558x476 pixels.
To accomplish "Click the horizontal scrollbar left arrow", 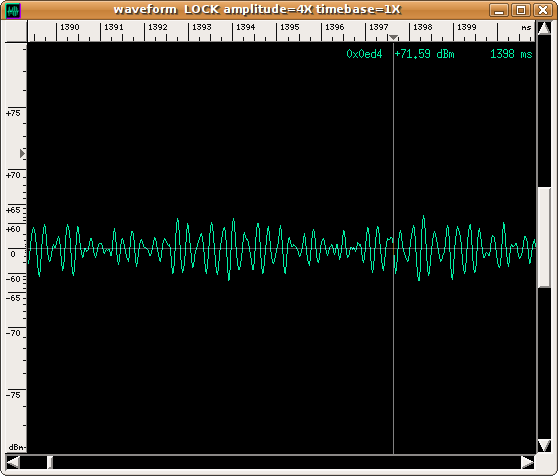I will pos(13,462).
